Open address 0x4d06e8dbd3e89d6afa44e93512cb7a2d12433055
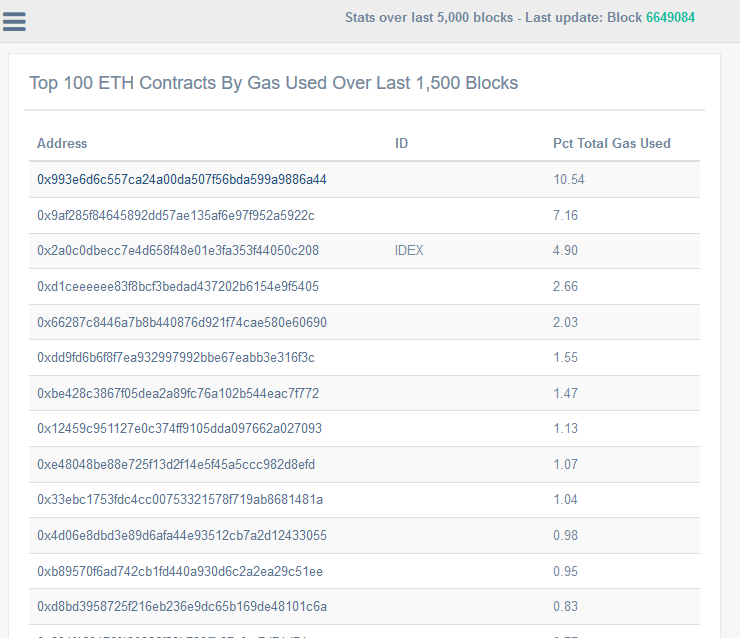The height and width of the screenshot is (638, 740). coord(182,536)
